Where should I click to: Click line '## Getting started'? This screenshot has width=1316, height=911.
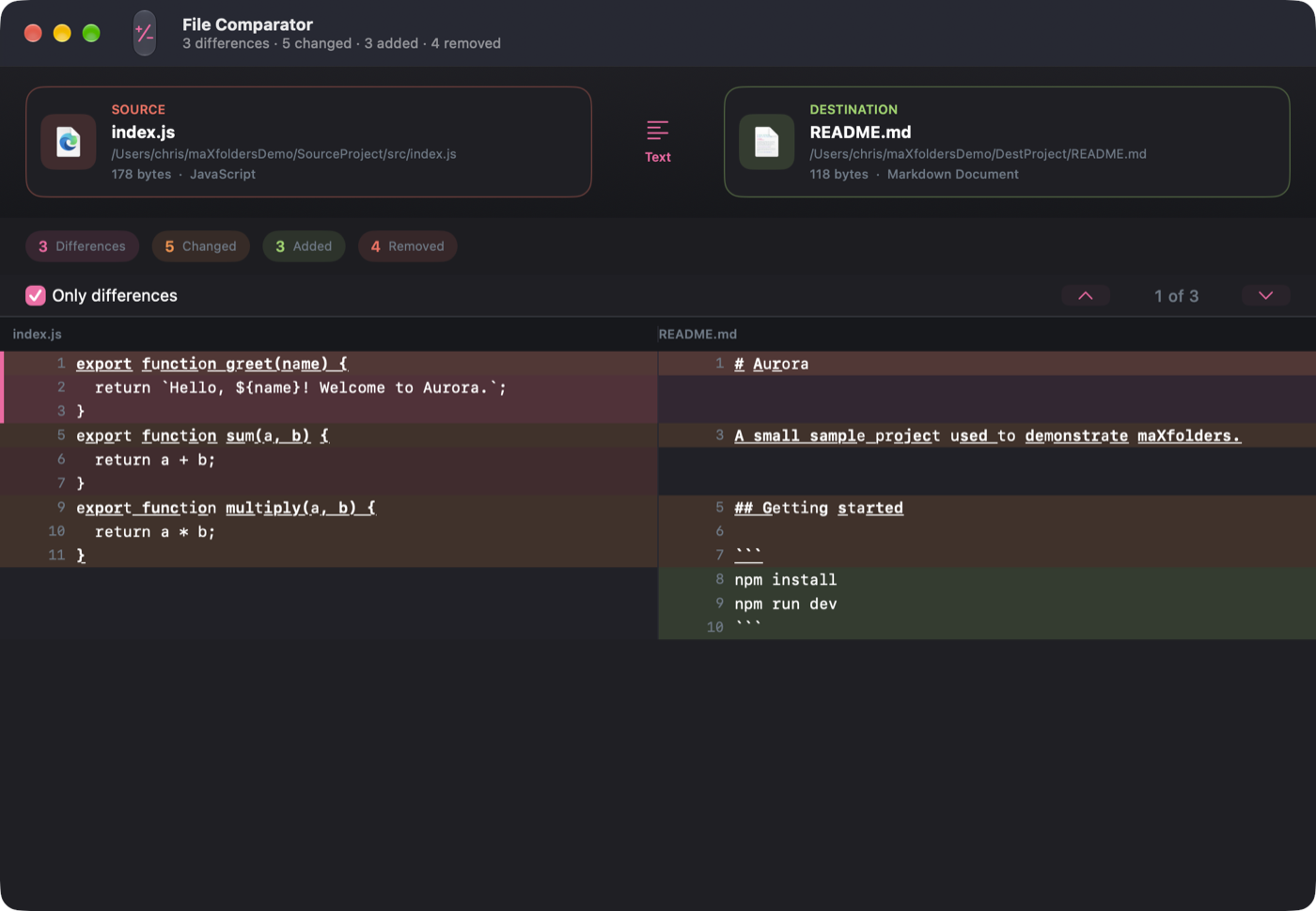[987, 508]
